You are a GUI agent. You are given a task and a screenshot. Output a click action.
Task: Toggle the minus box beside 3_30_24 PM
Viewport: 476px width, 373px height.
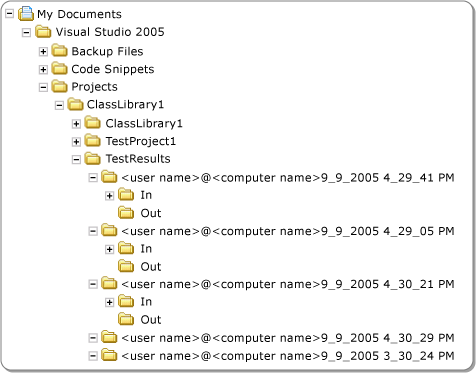93,356
